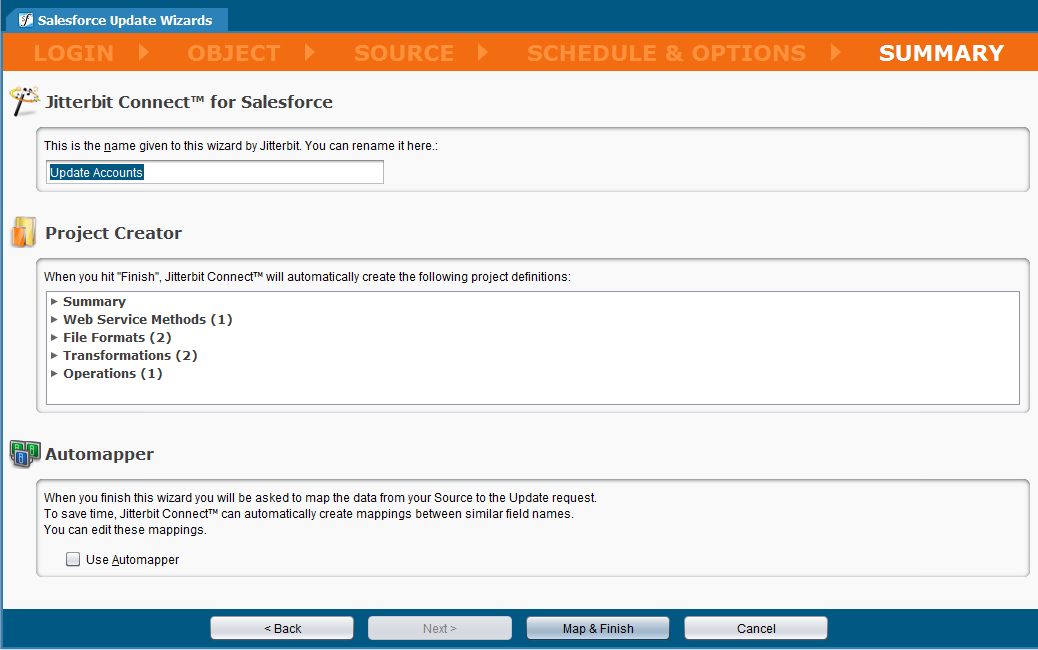Expand the Transformations (2) arrow
This screenshot has height=650, width=1038.
tap(54, 356)
